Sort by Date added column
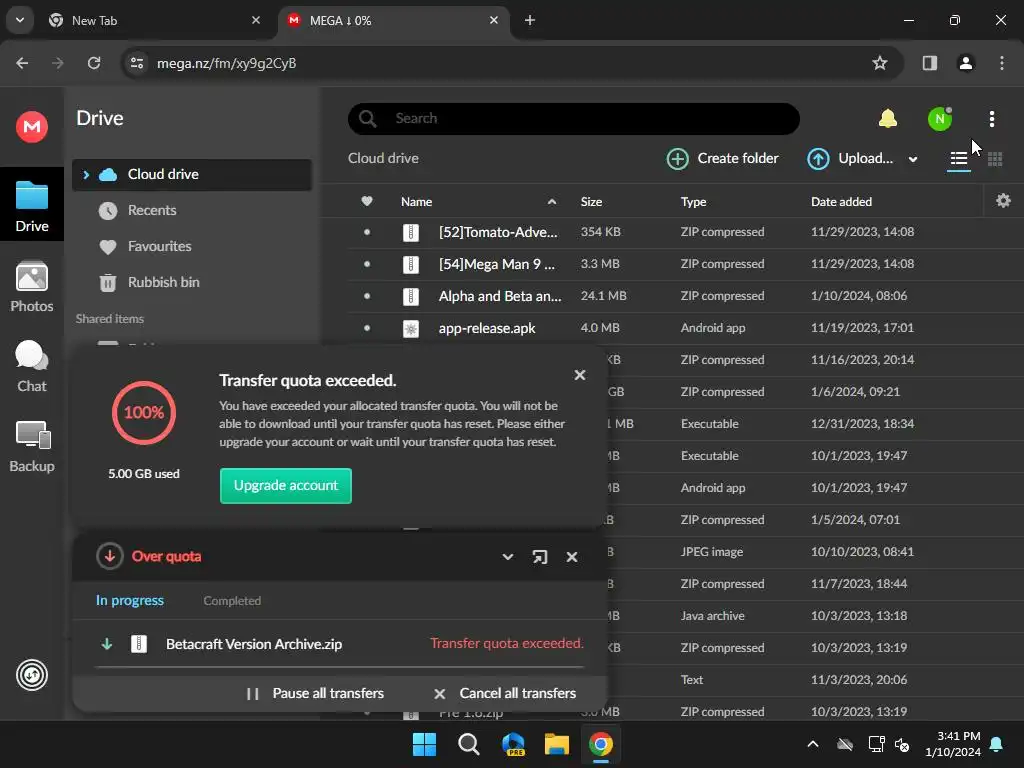 pos(841,202)
